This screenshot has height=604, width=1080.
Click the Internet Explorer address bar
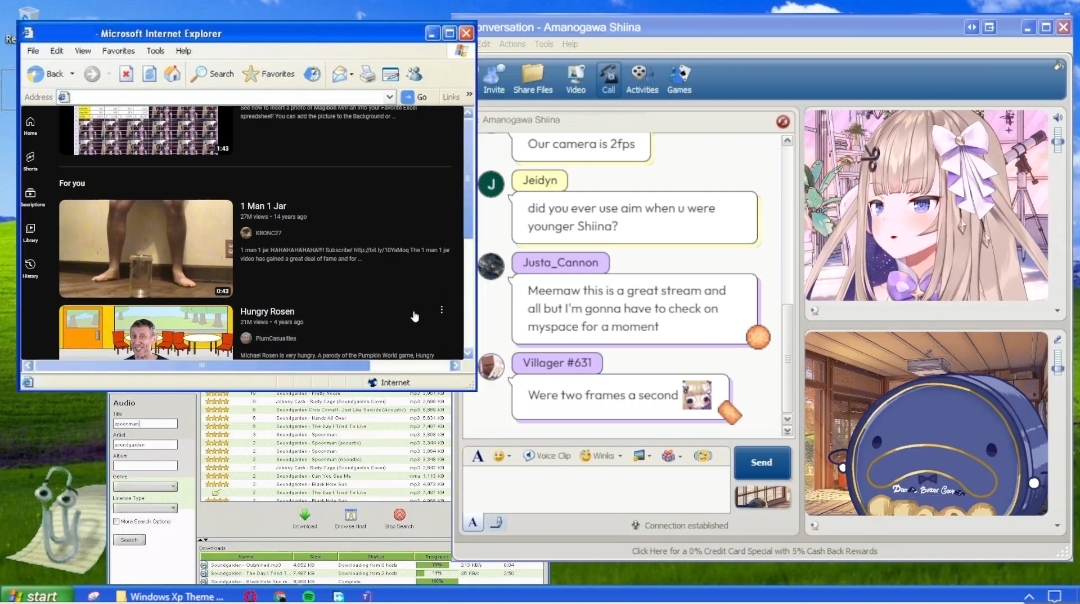click(226, 97)
